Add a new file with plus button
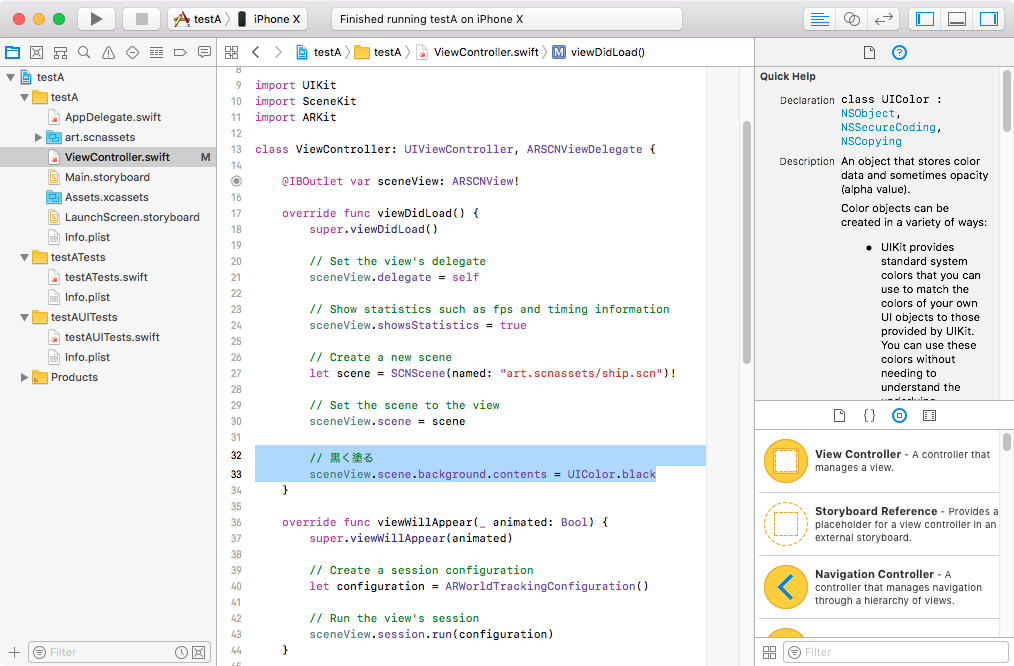Viewport: 1014px width, 666px height. tap(14, 652)
